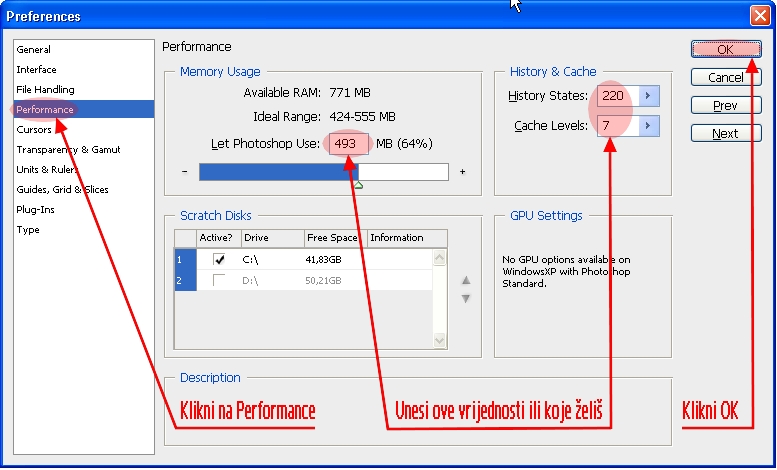Click the No GPU options available message
Screen dimensions: 777x470
[566, 272]
